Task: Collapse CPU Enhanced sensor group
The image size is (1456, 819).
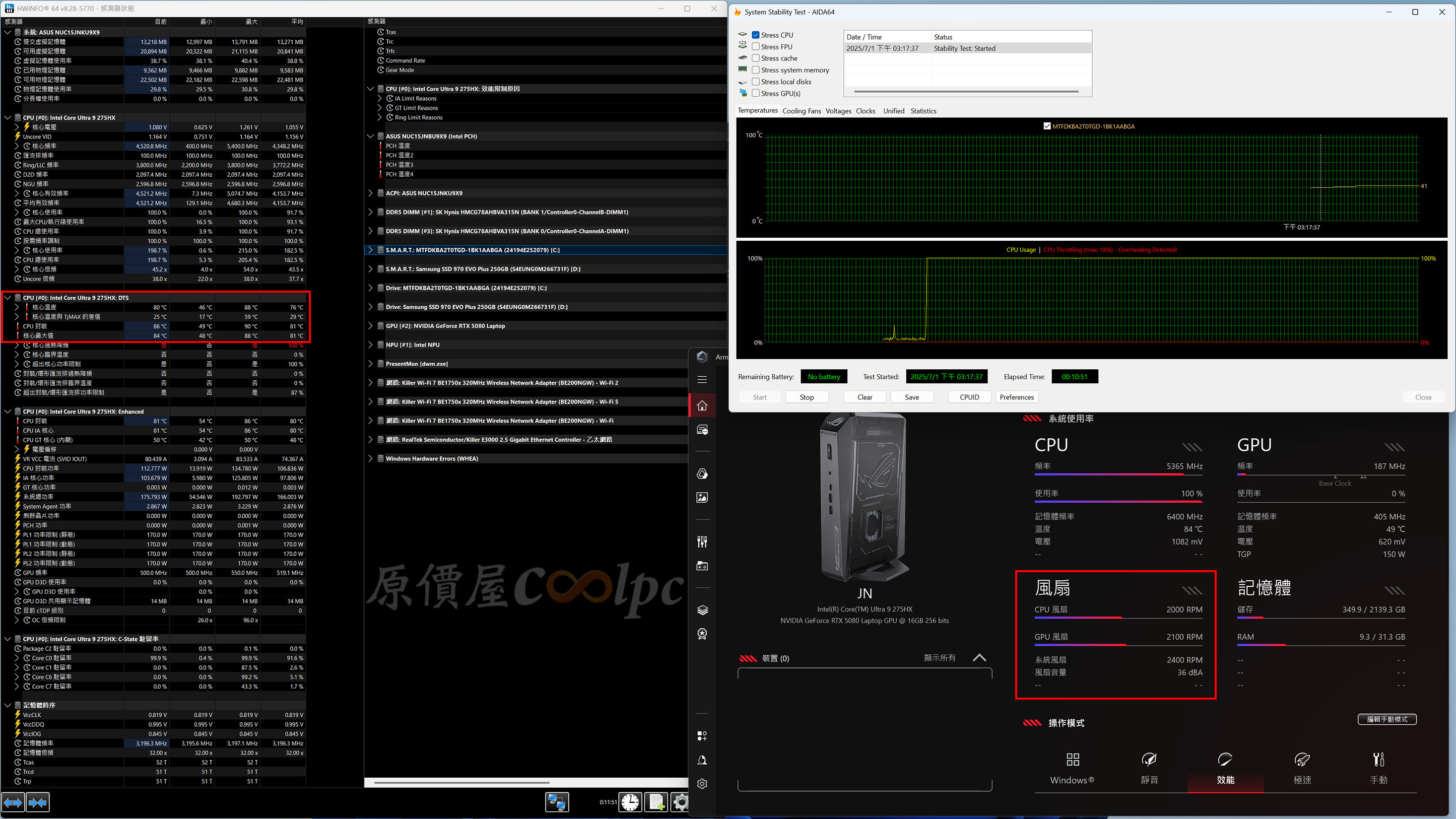Action: pos(8,412)
